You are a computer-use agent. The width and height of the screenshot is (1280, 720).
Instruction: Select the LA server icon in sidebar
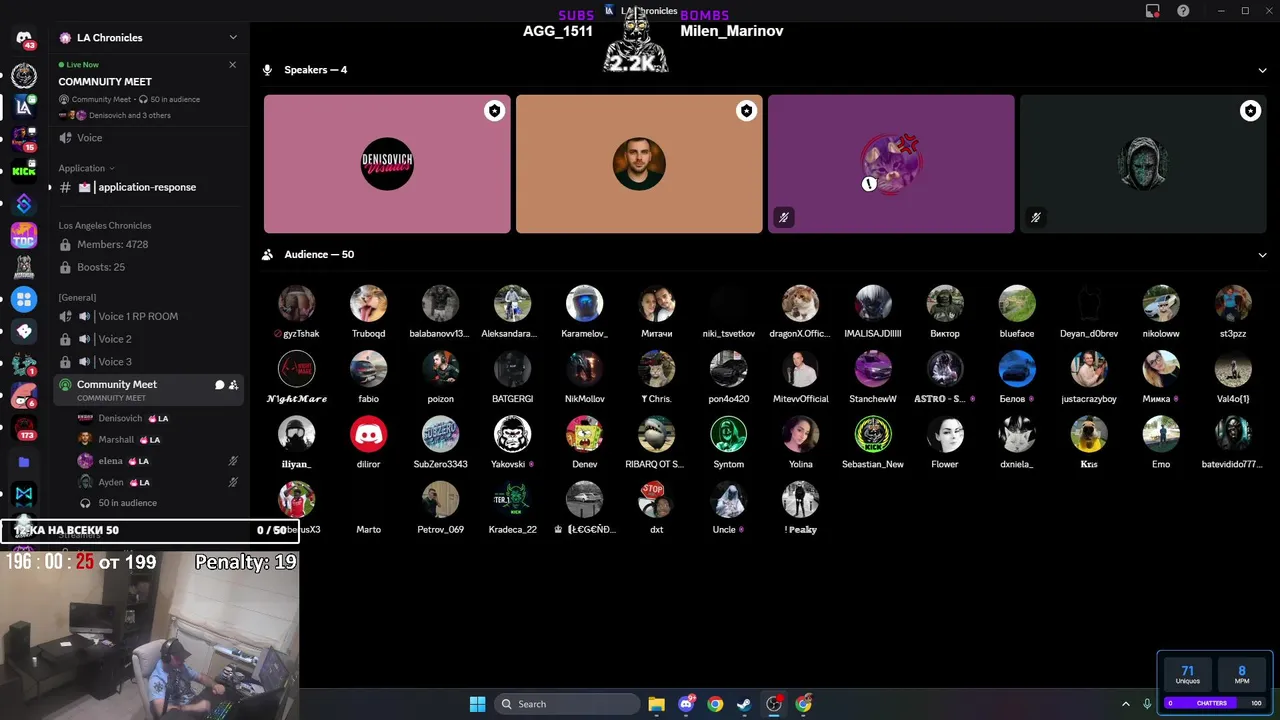click(x=24, y=107)
